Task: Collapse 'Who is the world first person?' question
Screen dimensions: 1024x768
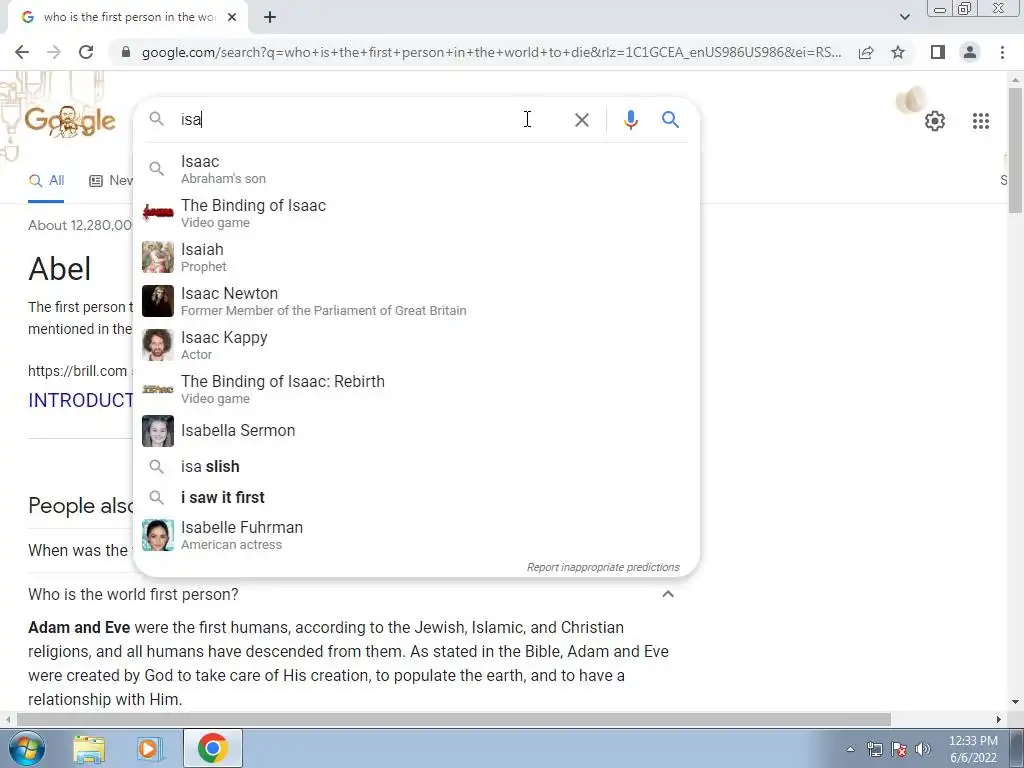Action: (667, 594)
